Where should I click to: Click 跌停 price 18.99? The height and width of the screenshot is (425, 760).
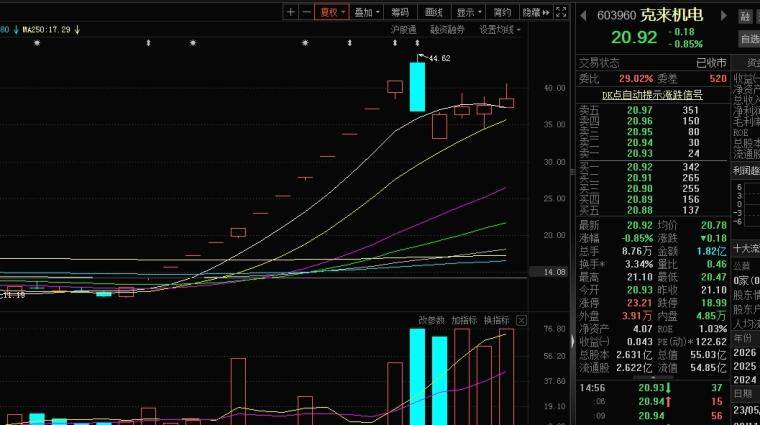714,303
